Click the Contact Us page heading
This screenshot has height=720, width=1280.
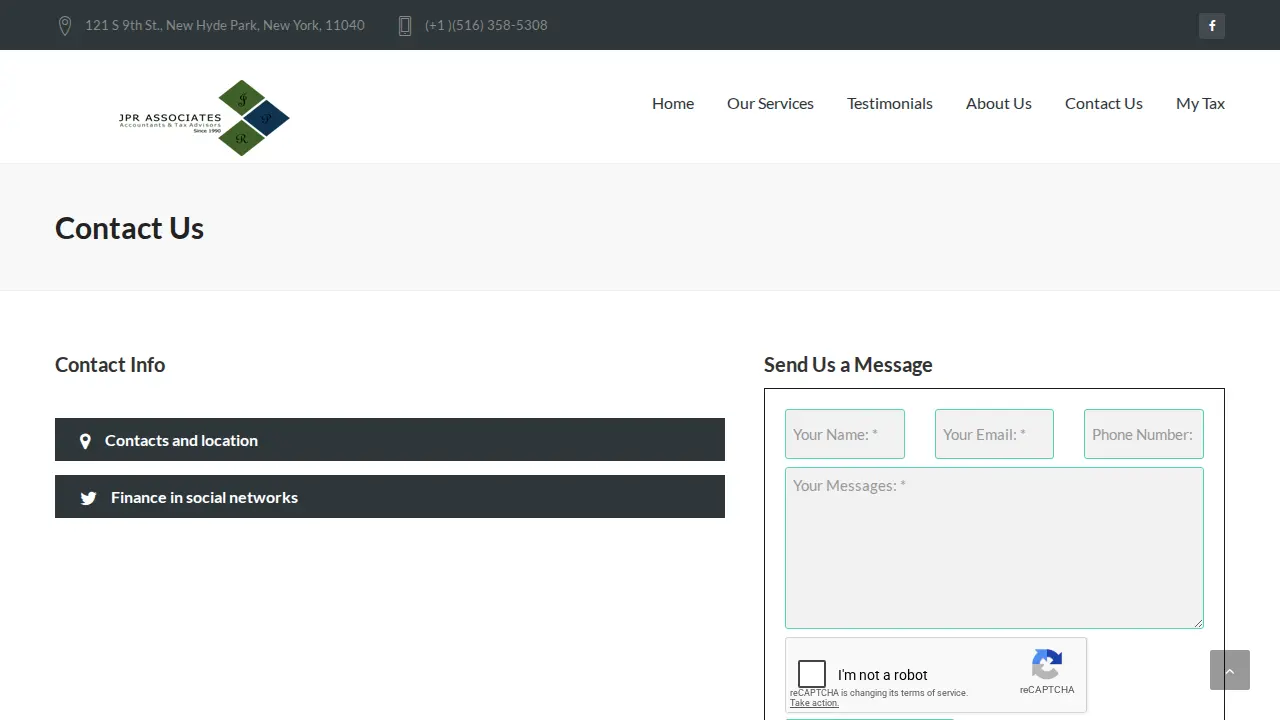129,228
